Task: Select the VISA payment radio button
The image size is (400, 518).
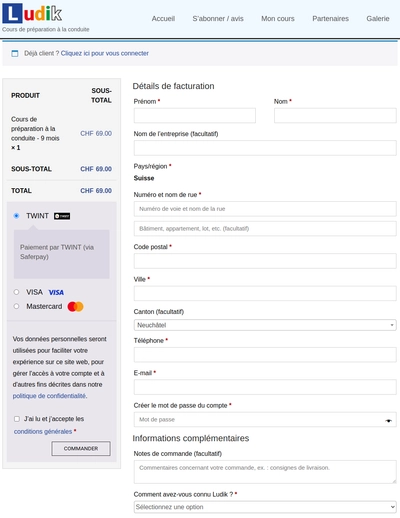Action: click(16, 292)
